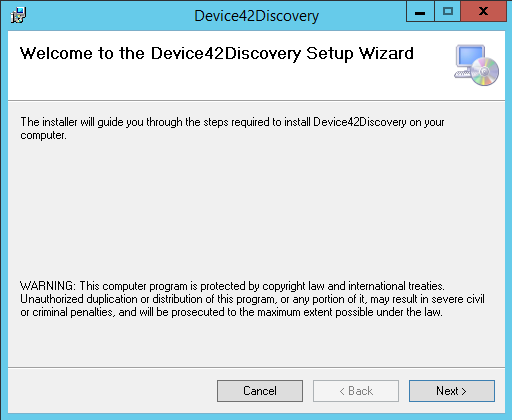Screen dimensions: 512x420
Task: Click the Device42Discovery title bar text
Action: click(x=256, y=16)
